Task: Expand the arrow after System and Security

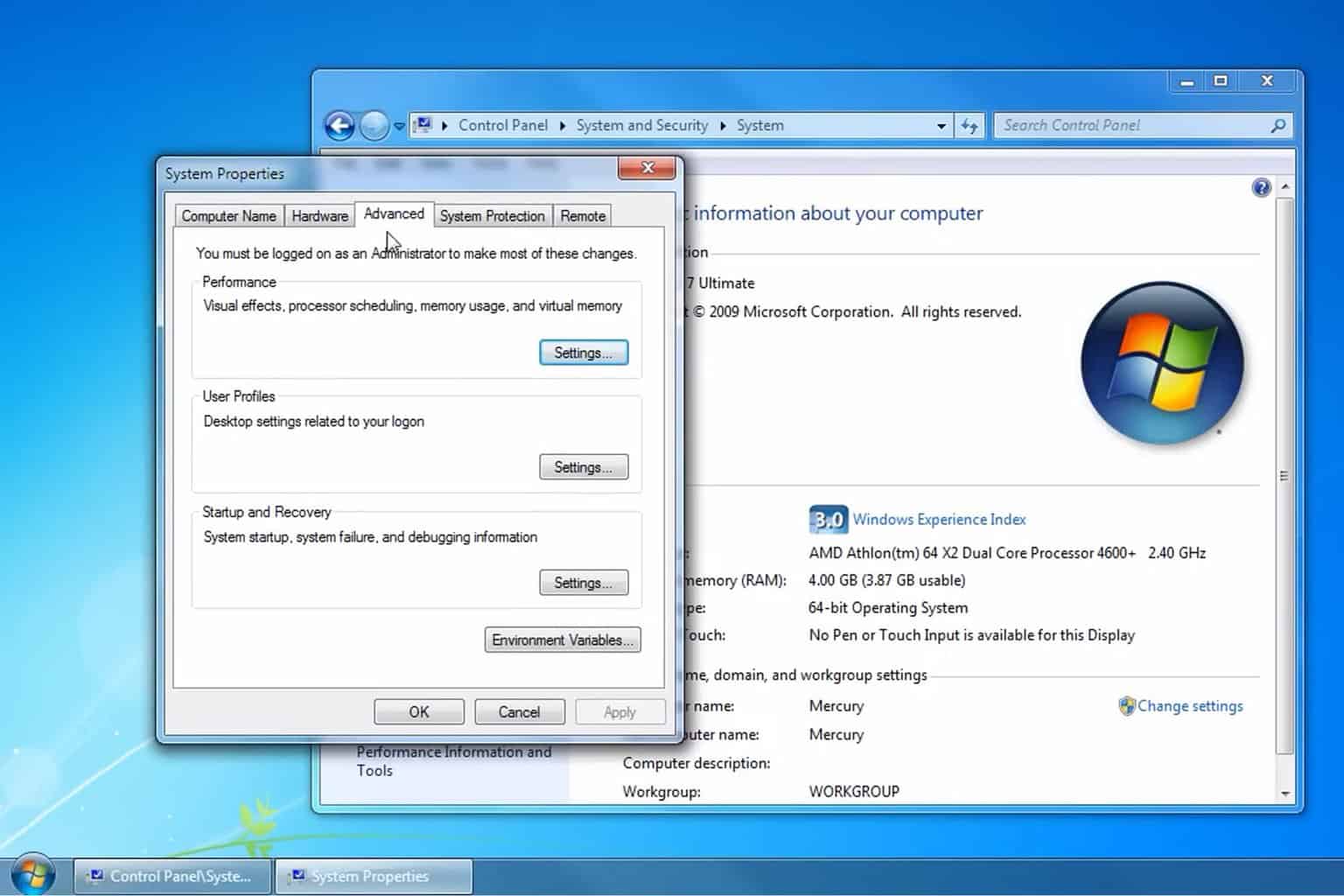Action: pyautogui.click(x=723, y=125)
